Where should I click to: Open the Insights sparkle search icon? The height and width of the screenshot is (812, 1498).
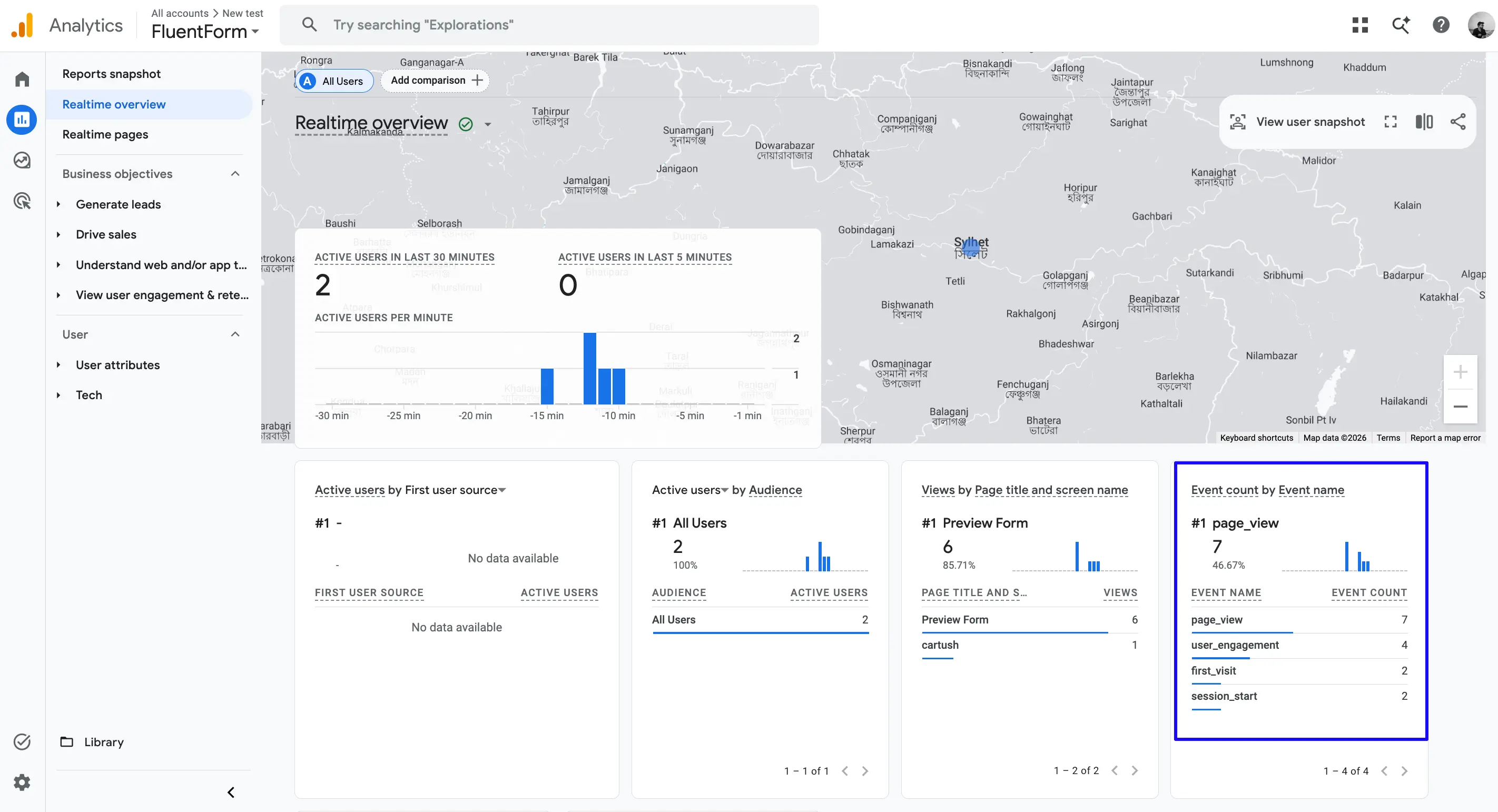tap(1401, 25)
